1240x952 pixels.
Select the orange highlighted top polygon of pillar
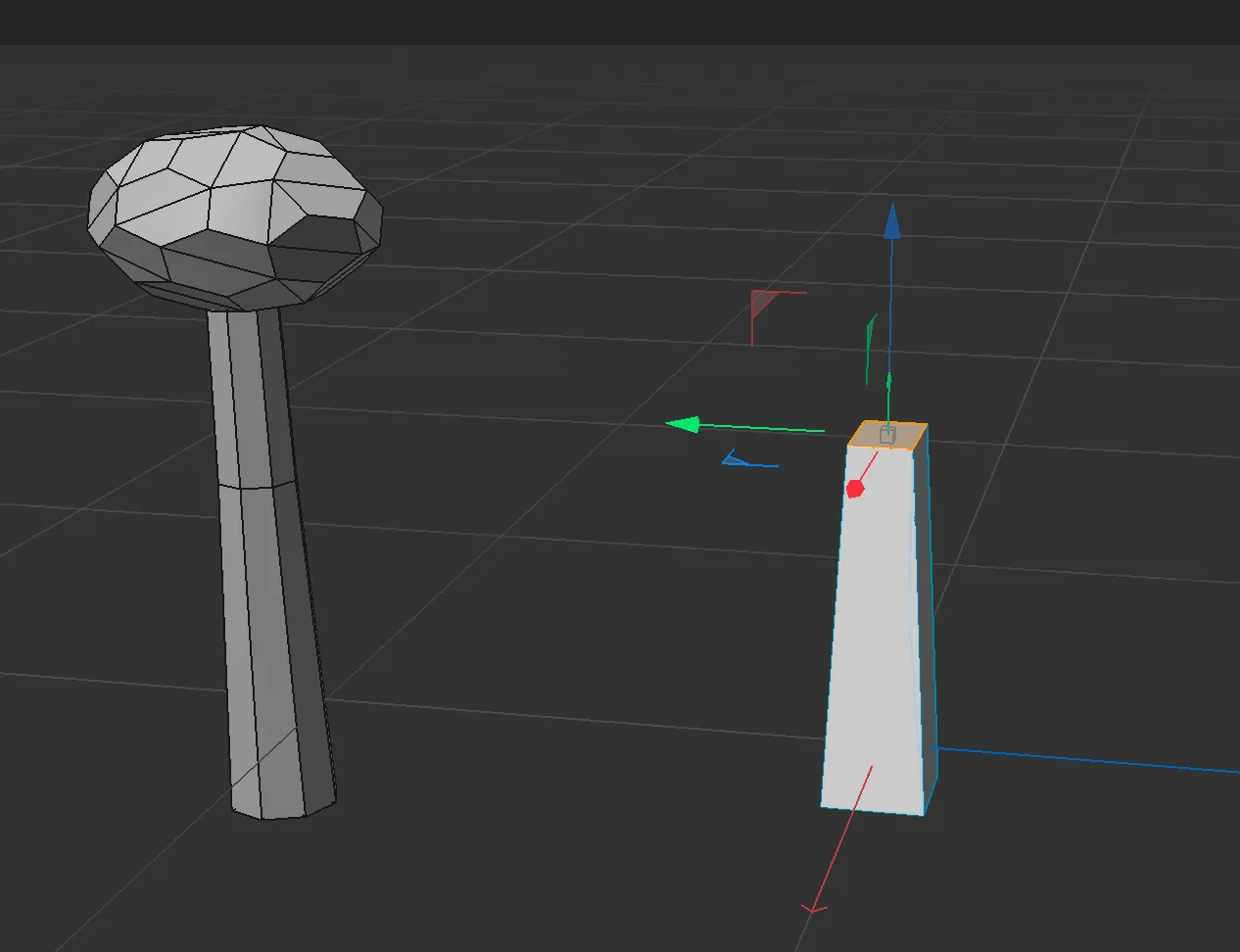[x=887, y=435]
